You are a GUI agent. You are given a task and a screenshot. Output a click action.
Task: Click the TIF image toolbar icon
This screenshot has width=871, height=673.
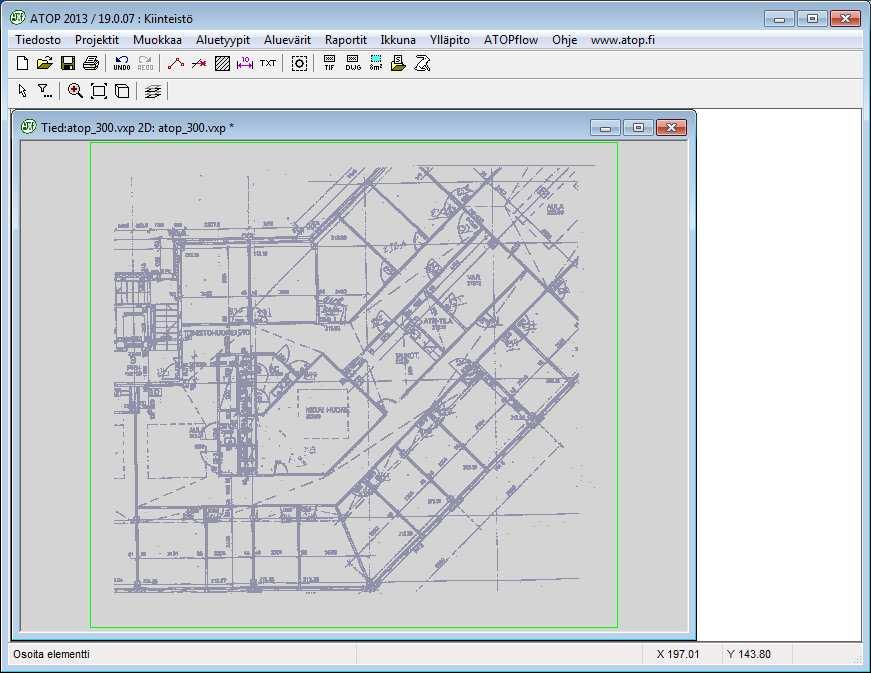(x=329, y=63)
